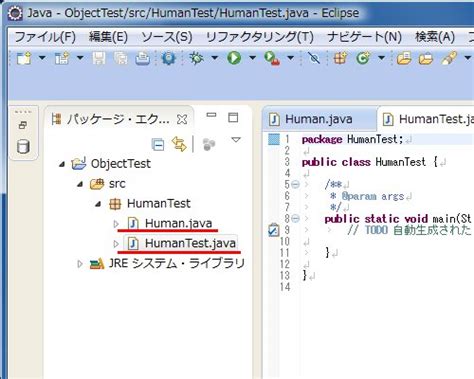Open the Package Explorer view menu triangle
The width and height of the screenshot is (474, 379).
pos(236,140)
